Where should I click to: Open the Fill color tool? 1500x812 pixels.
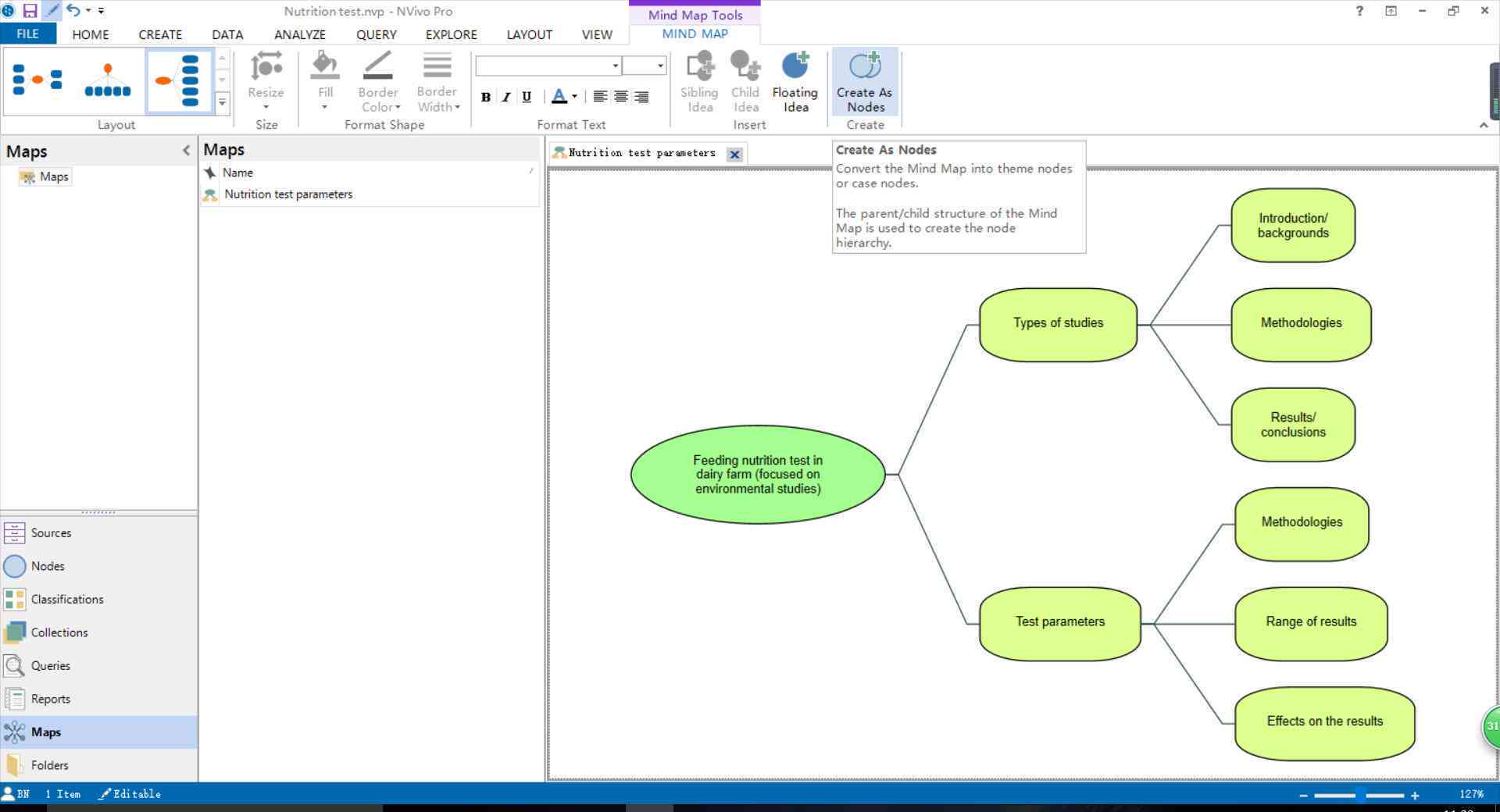(325, 82)
